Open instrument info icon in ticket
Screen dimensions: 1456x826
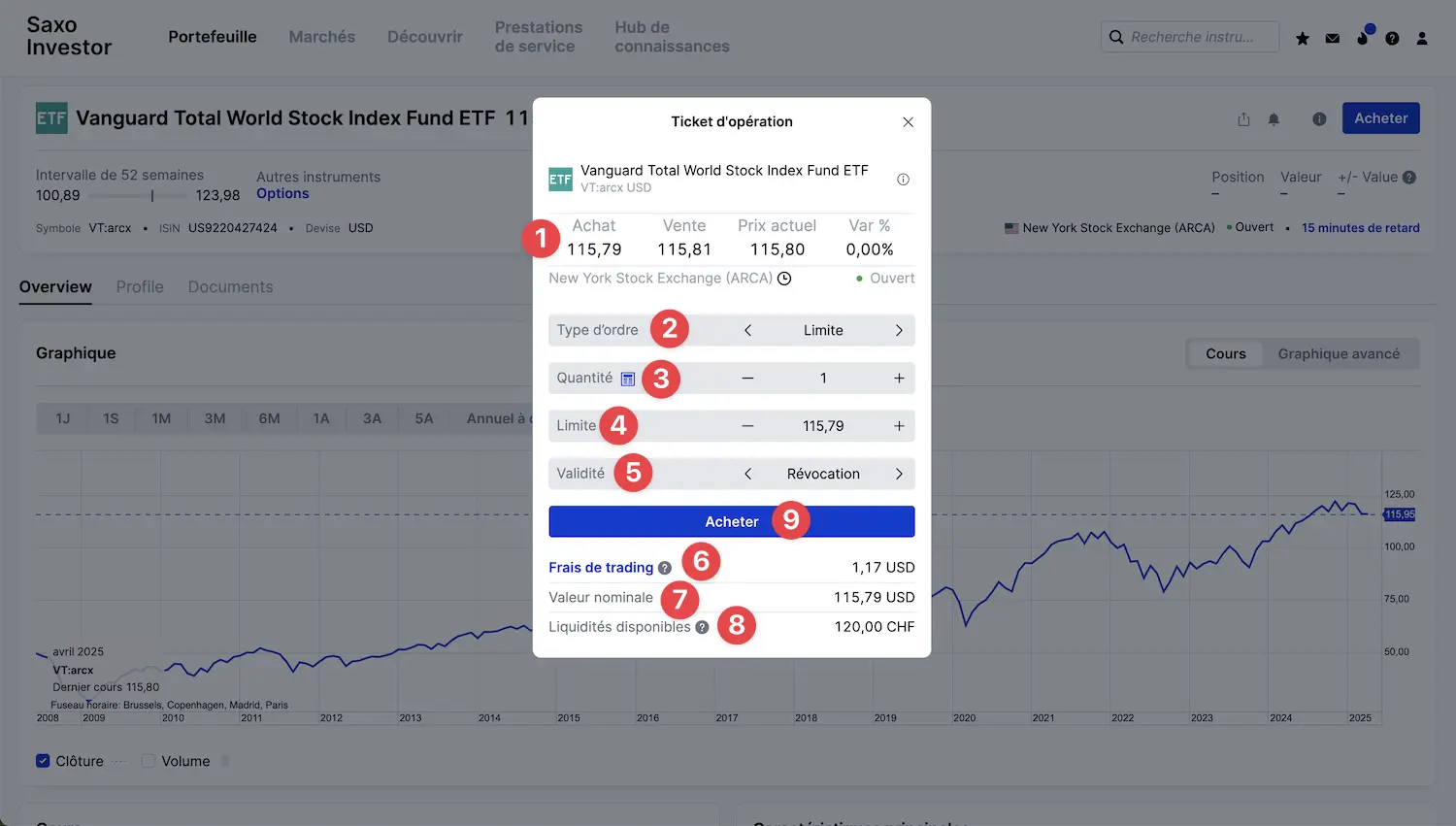pos(903,180)
